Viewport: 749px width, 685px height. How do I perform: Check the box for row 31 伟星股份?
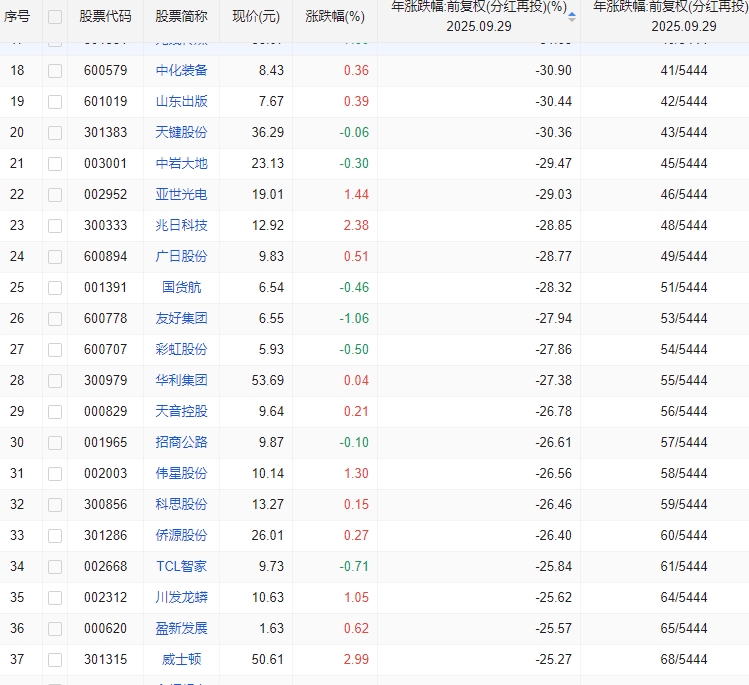pos(55,474)
